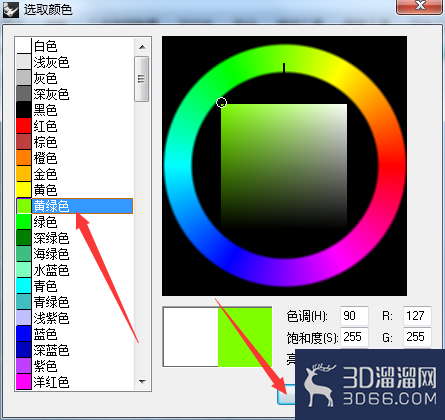Click the orange swatch beside 橙色
The height and width of the screenshot is (420, 445).
(x=24, y=158)
